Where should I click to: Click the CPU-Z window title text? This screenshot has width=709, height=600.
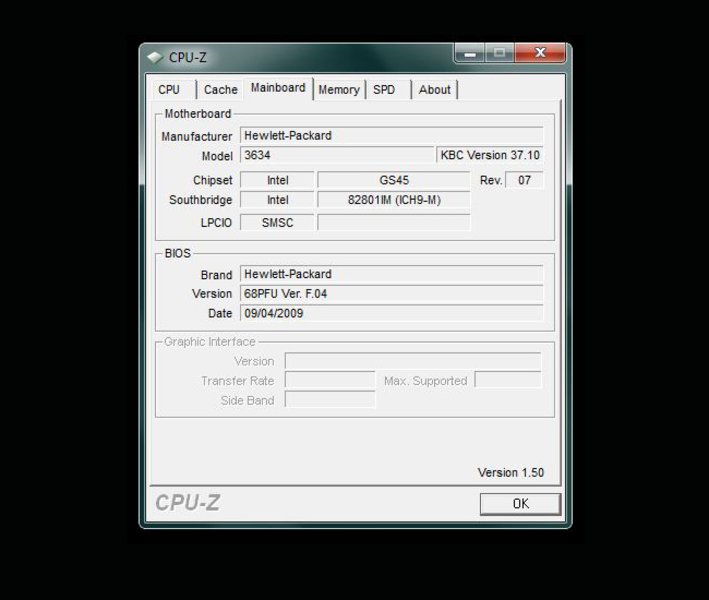click(x=187, y=57)
